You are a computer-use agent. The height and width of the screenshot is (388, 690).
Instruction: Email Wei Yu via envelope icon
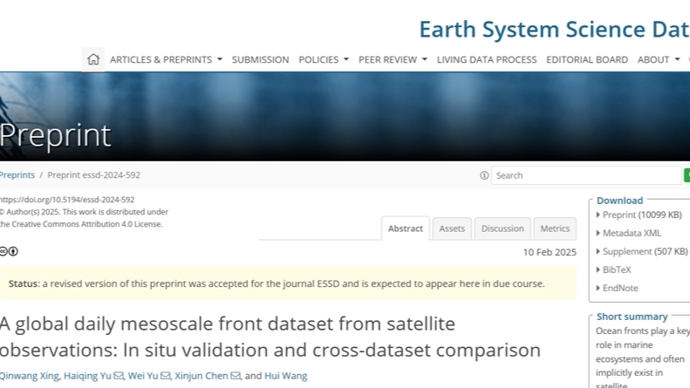pos(165,376)
